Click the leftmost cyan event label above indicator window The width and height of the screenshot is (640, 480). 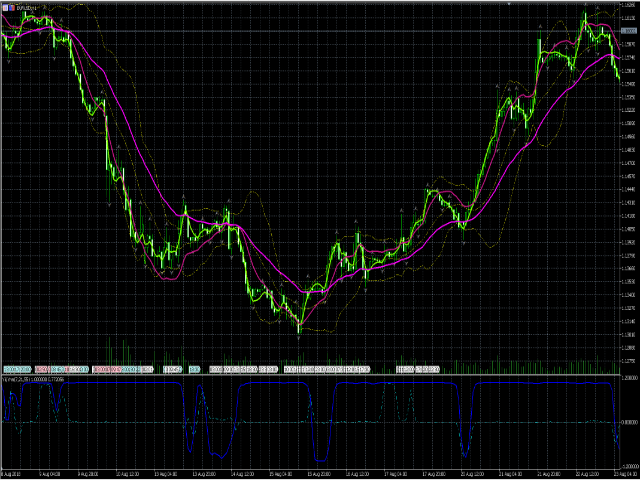[x=16, y=369]
